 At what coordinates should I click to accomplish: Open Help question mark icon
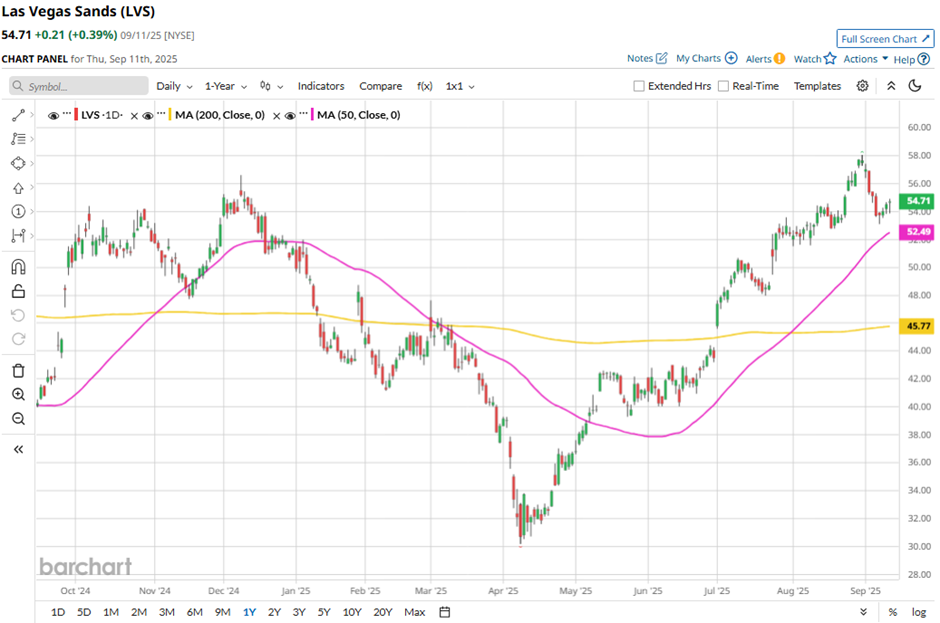click(x=924, y=59)
